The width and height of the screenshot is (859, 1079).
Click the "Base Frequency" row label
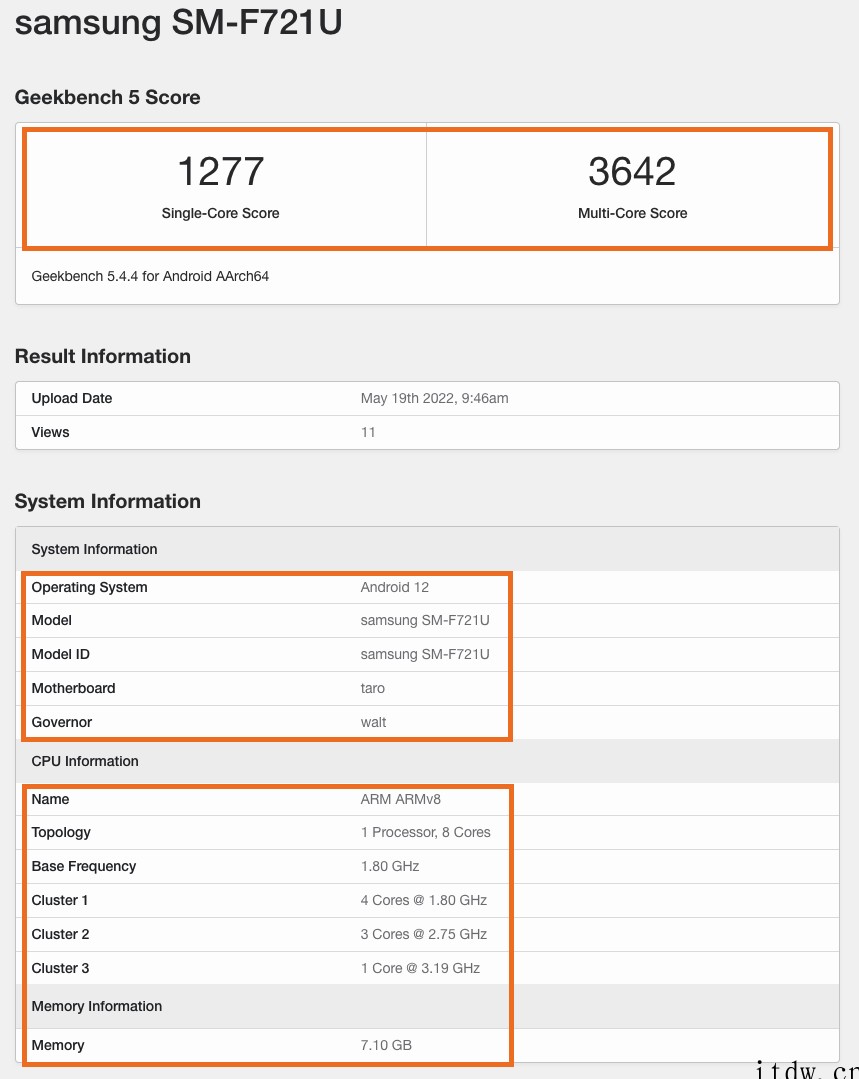coord(84,866)
